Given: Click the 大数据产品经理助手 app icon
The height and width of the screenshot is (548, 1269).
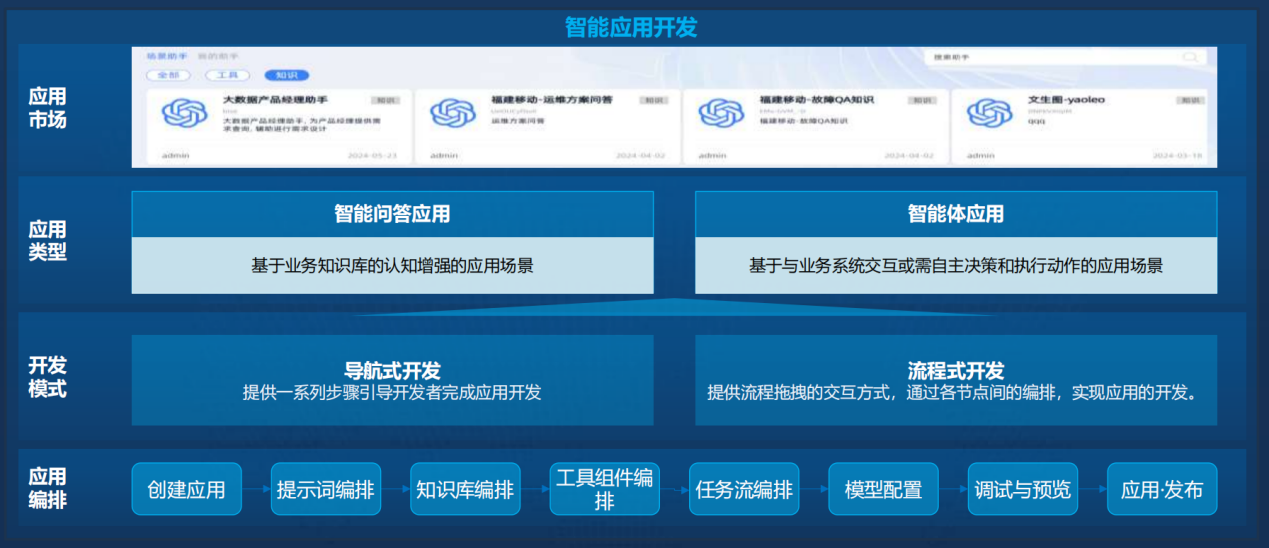Looking at the screenshot, I should tap(183, 113).
